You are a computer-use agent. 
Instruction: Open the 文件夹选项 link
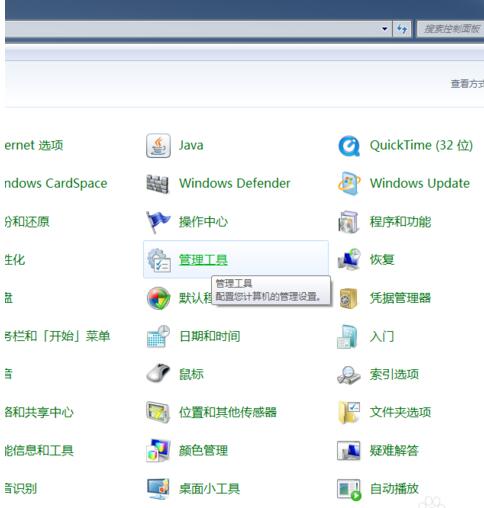pyautogui.click(x=400, y=412)
